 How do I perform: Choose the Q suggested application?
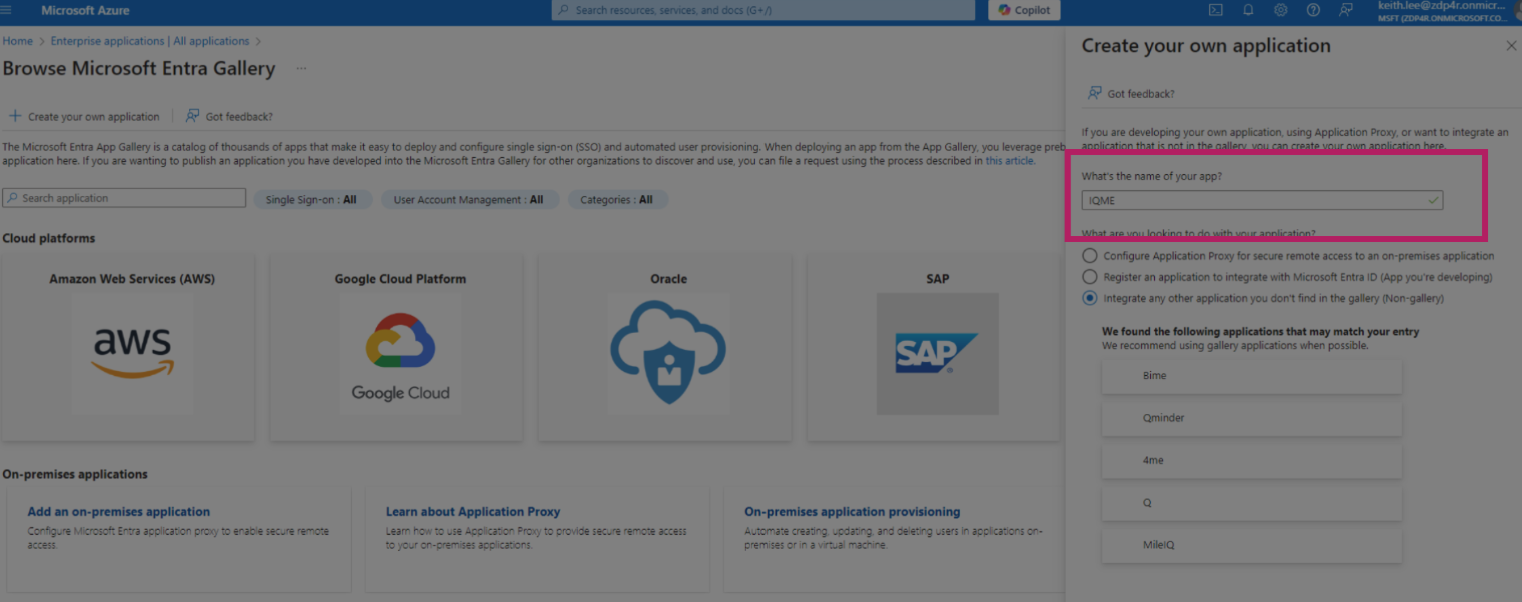1252,503
